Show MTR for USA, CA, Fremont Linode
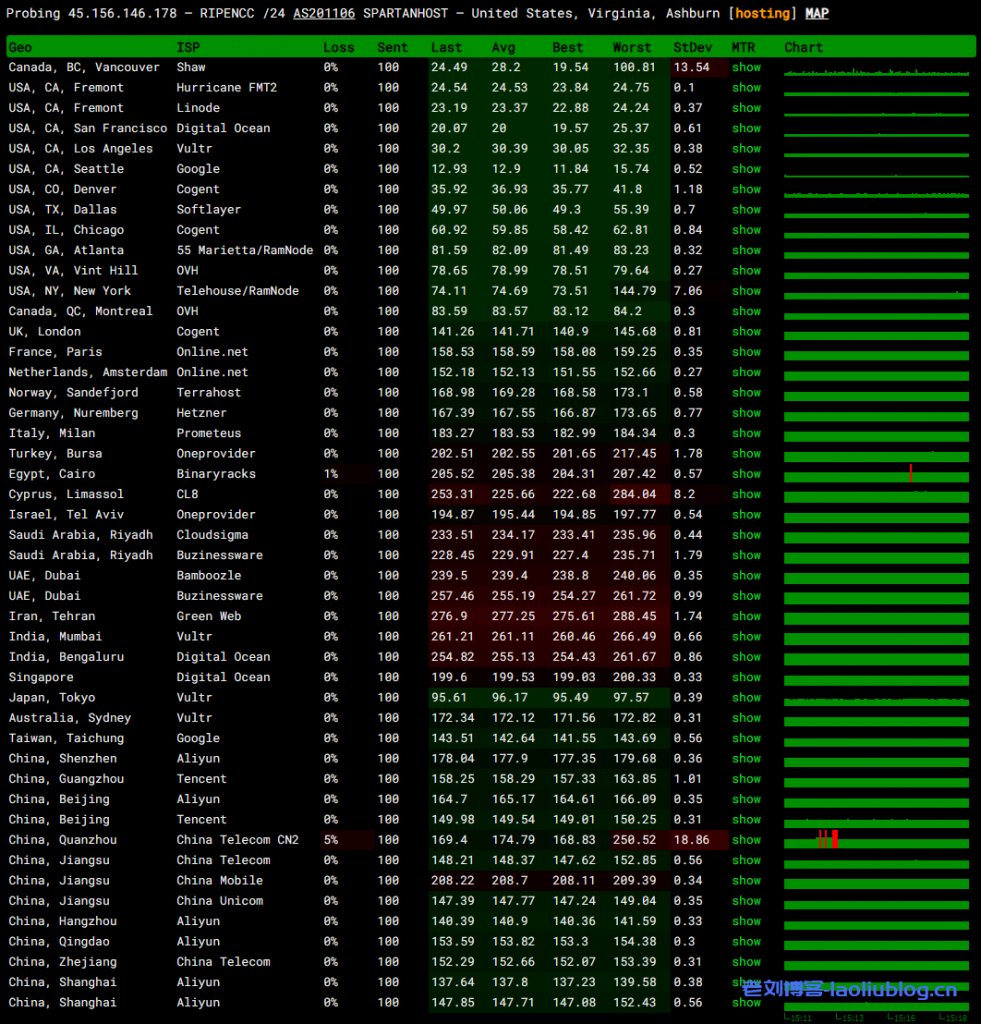Image resolution: width=981 pixels, height=1024 pixels. (746, 108)
